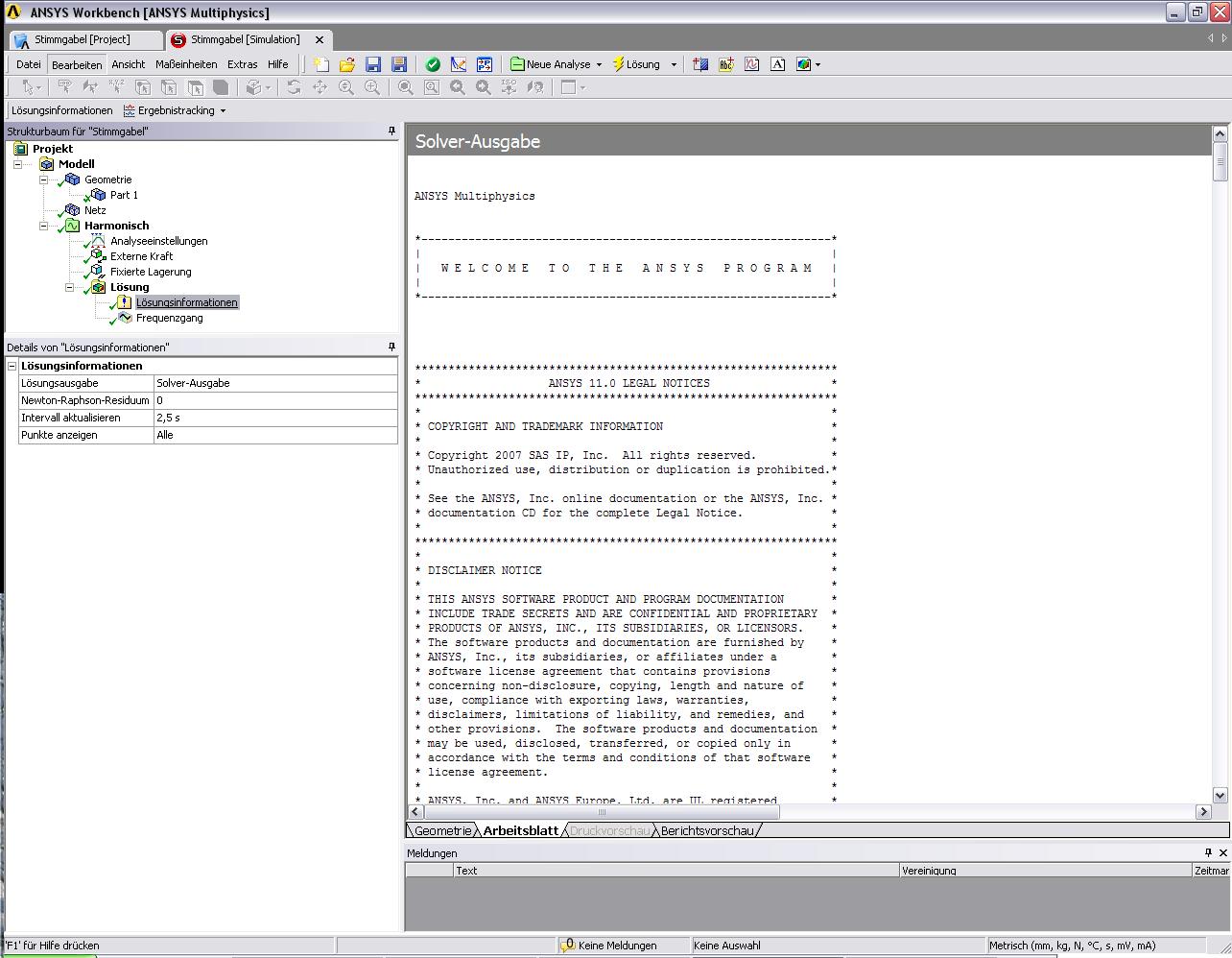Select Externe Kraft tree item
Image resolution: width=1232 pixels, height=958 pixels.
click(x=141, y=256)
